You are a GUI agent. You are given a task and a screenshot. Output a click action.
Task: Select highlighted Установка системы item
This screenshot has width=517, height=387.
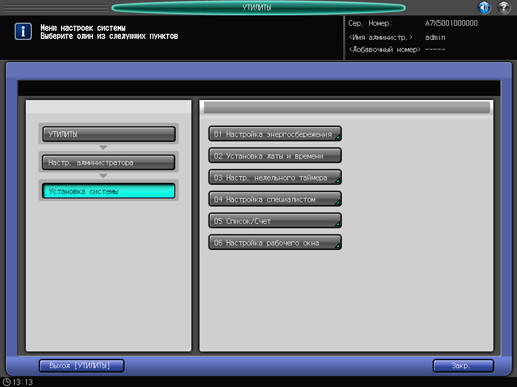[x=109, y=191]
